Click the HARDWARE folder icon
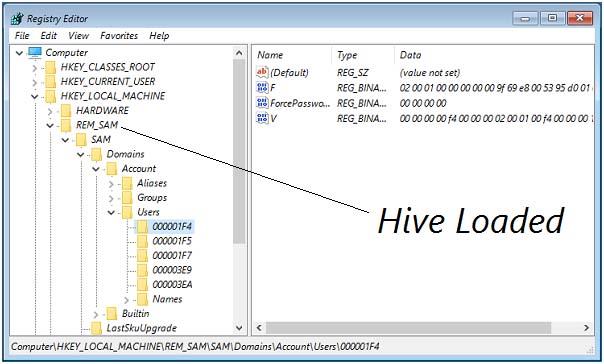Viewport: 604px width, 364px height. point(66,111)
